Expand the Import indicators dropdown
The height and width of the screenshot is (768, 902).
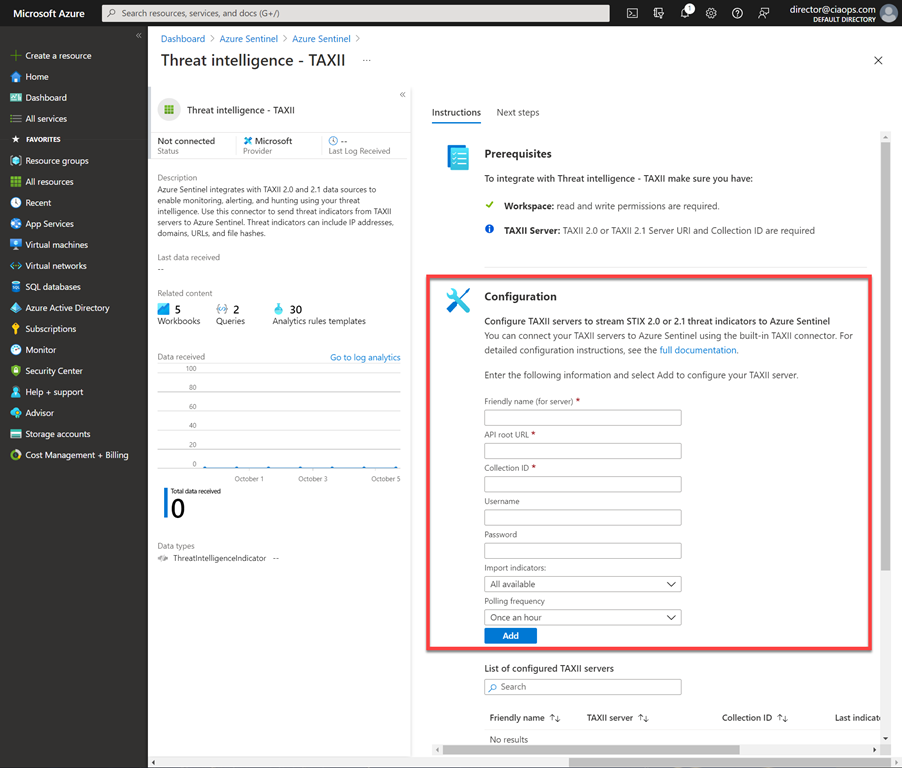582,584
